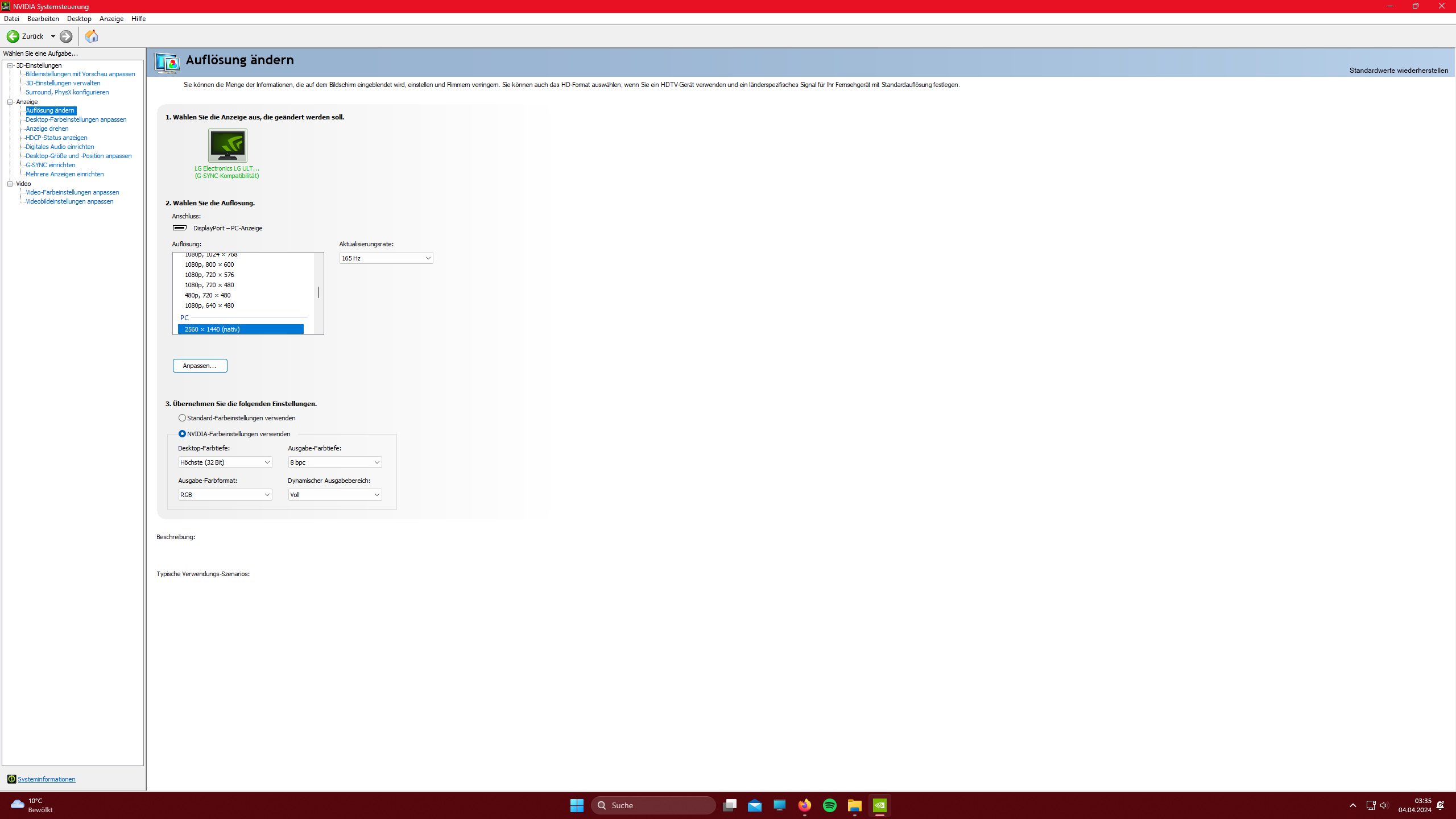Select NVIDIA-Farbeinstellungen verwenden radio button
1456x819 pixels.
tap(182, 434)
